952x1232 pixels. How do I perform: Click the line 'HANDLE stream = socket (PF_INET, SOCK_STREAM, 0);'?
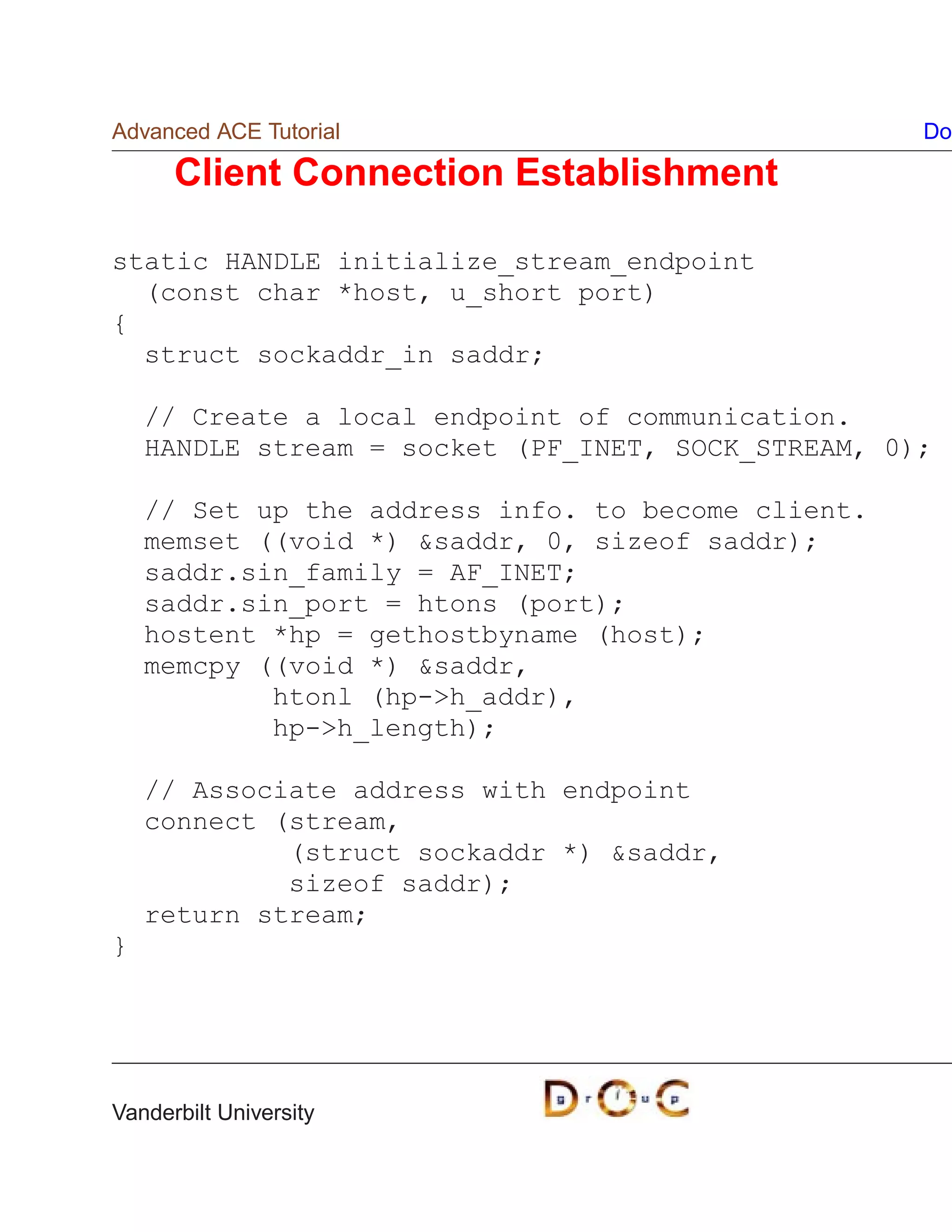pos(536,449)
